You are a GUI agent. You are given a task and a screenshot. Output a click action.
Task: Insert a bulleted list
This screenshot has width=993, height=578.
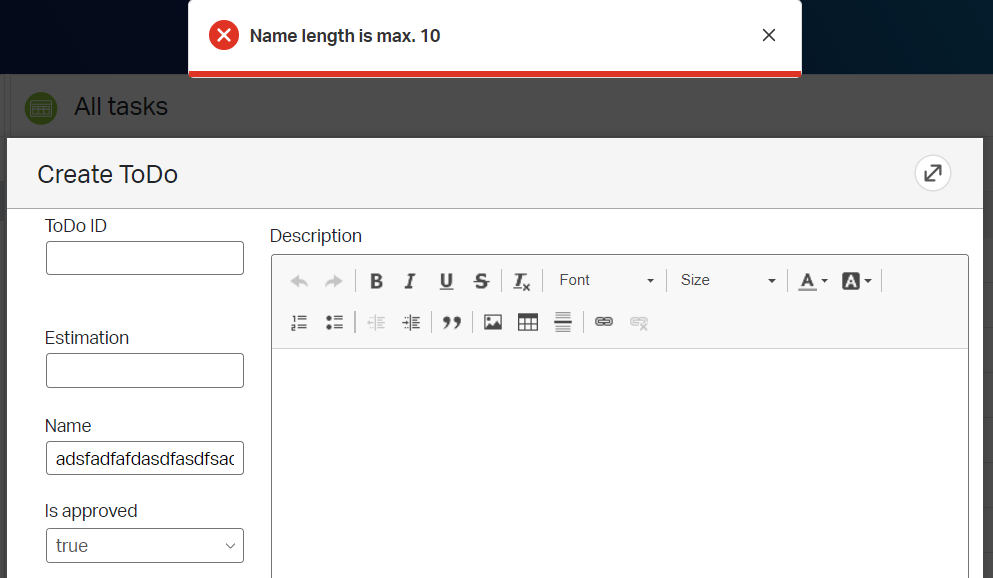(334, 322)
